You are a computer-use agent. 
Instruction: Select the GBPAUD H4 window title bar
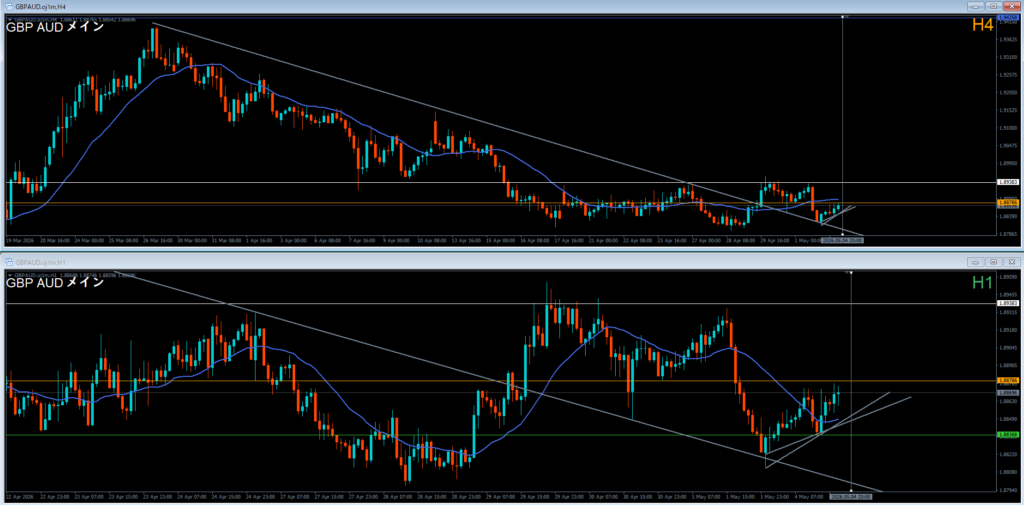[x=483, y=6]
